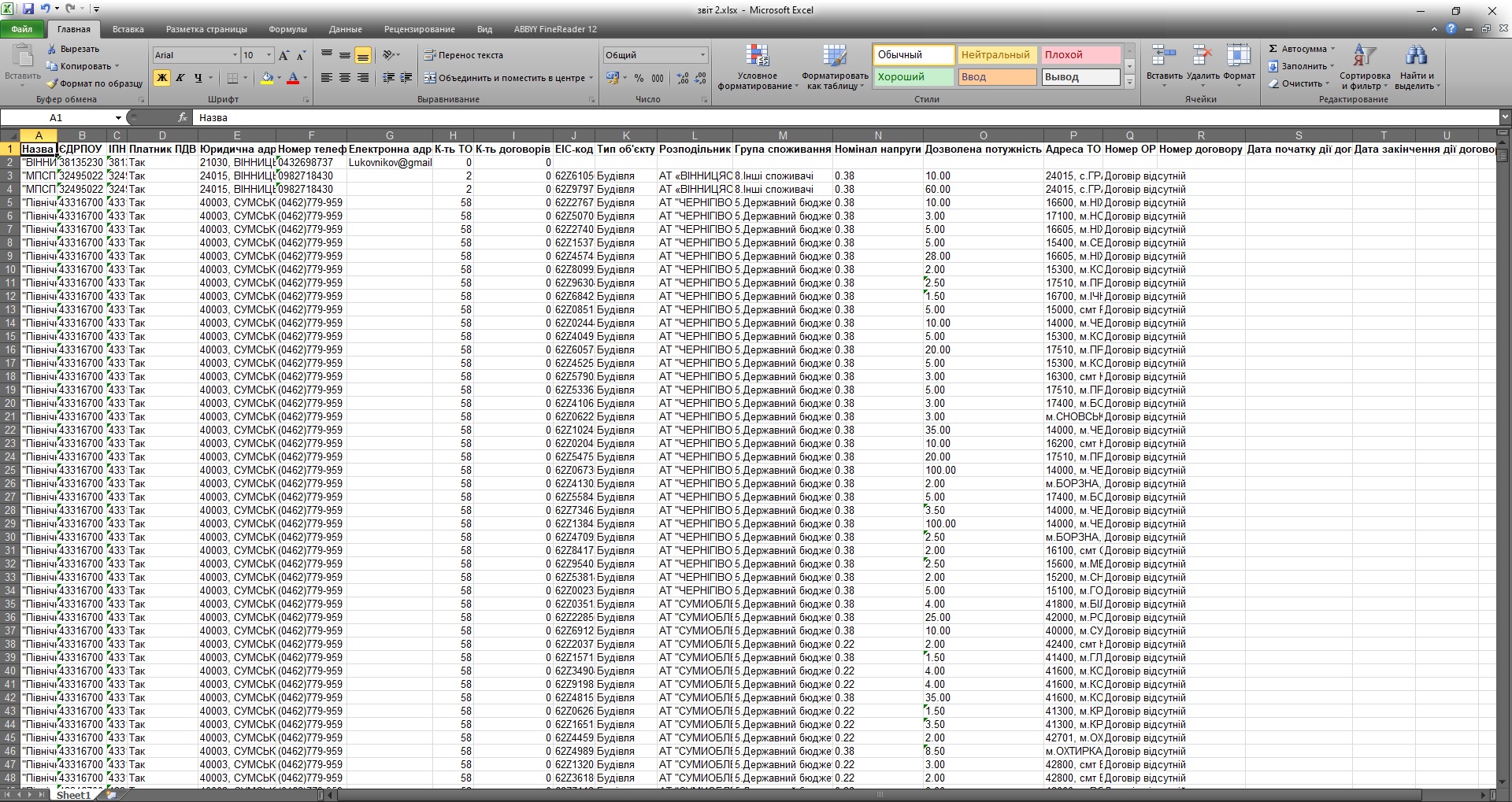This screenshot has width=1512, height=802.
Task: Open the Name Box dropdown arrow
Action: click(118, 118)
